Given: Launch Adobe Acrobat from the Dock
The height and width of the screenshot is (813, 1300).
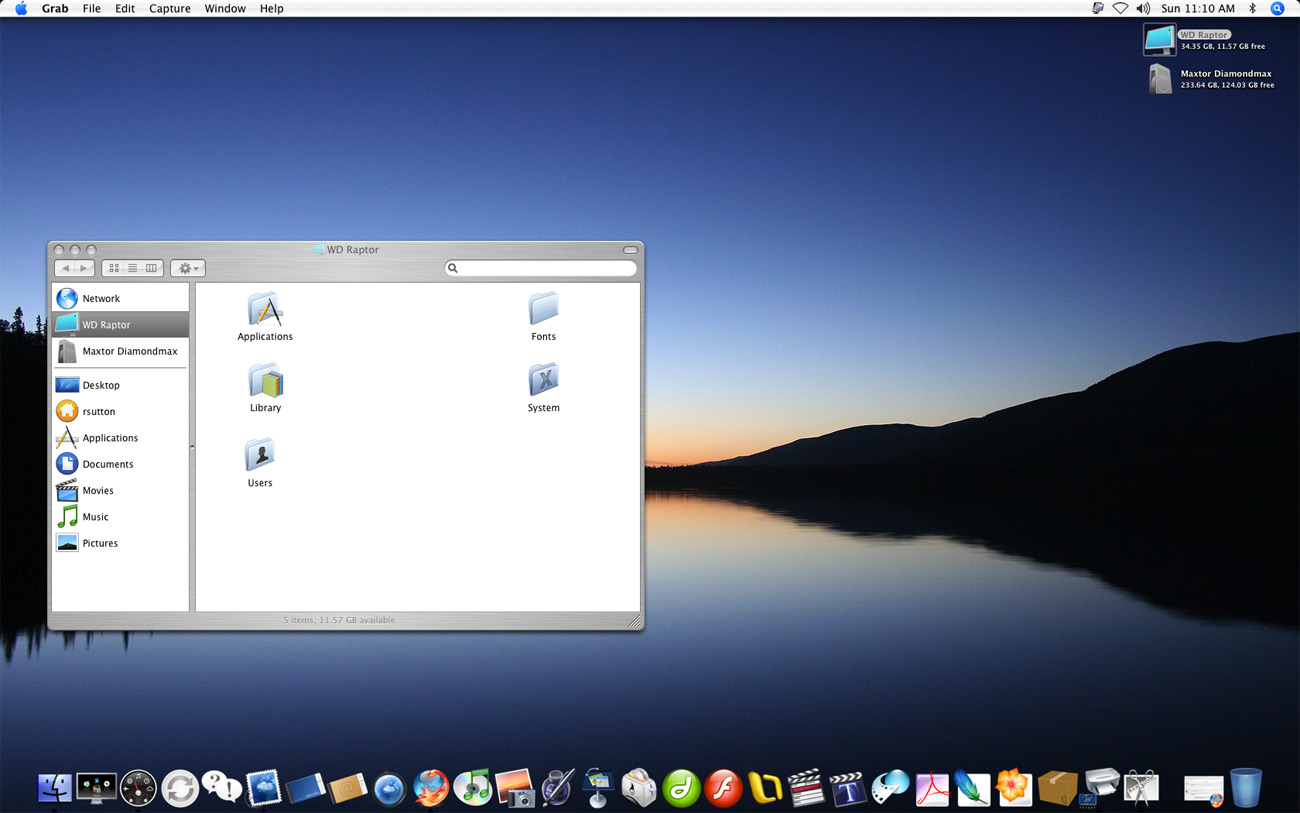Looking at the screenshot, I should tap(932, 788).
